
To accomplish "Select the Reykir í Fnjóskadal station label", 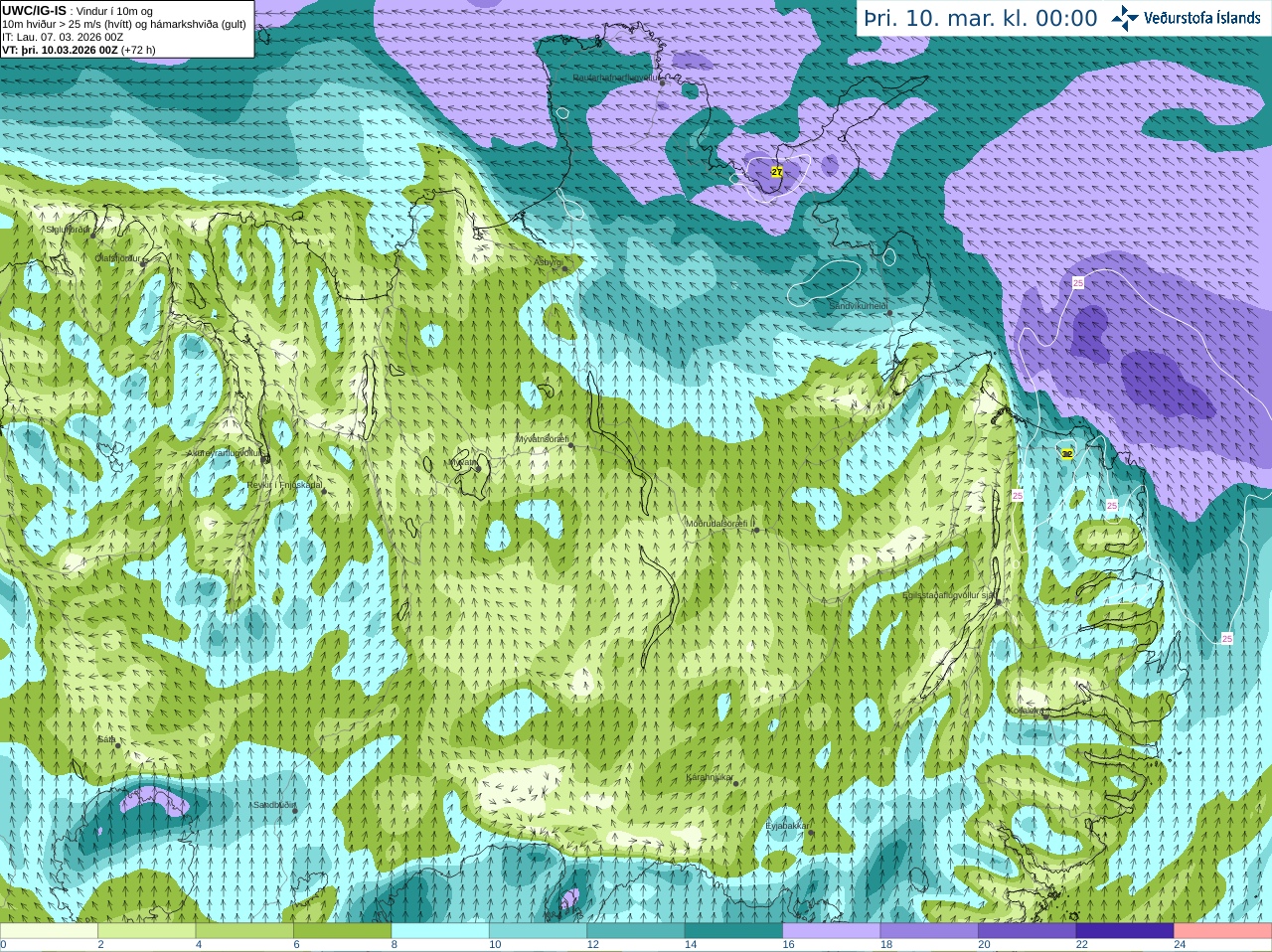I will (284, 485).
